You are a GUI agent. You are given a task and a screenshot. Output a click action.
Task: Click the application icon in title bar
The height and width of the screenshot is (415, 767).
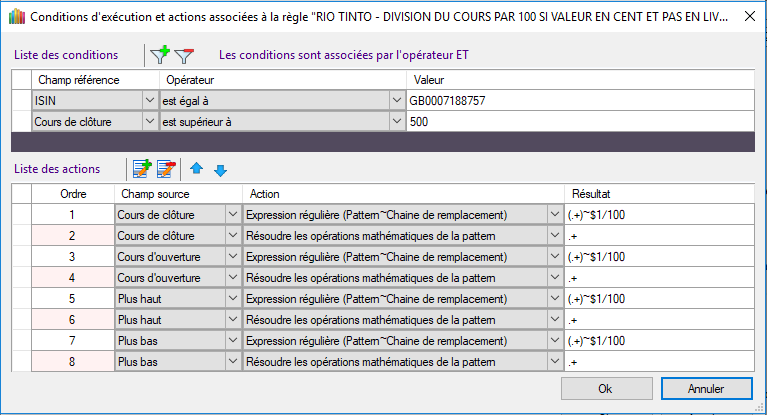(16, 17)
